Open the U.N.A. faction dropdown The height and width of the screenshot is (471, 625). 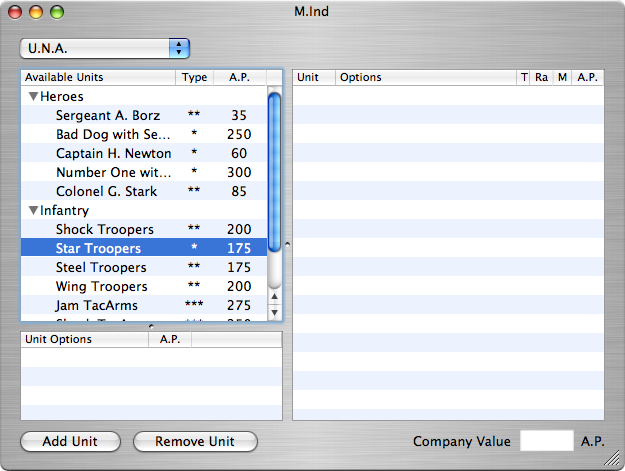pos(105,48)
